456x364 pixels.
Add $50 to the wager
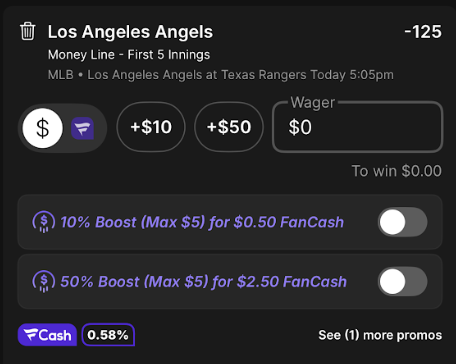pos(229,127)
